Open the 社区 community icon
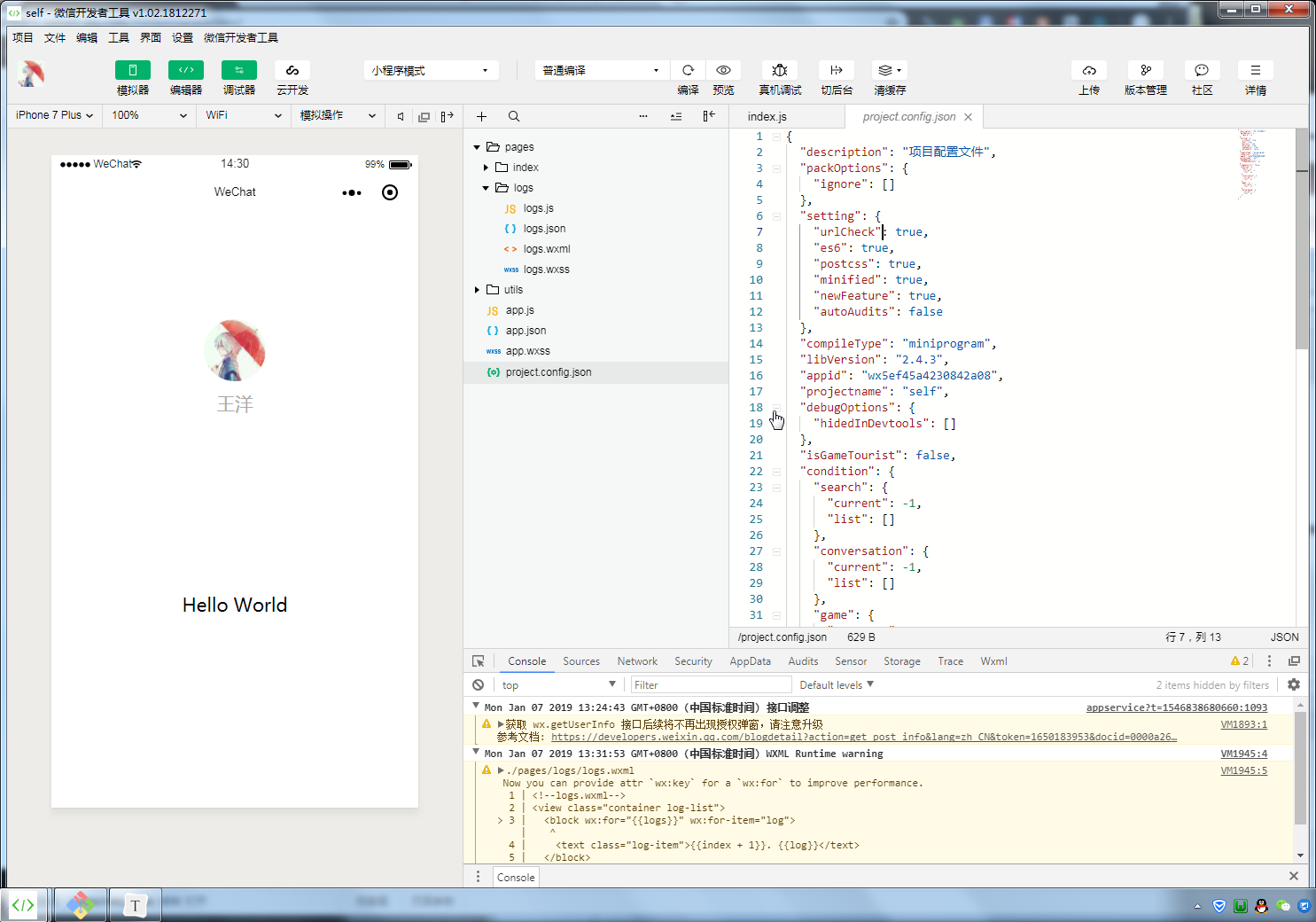 1202,70
